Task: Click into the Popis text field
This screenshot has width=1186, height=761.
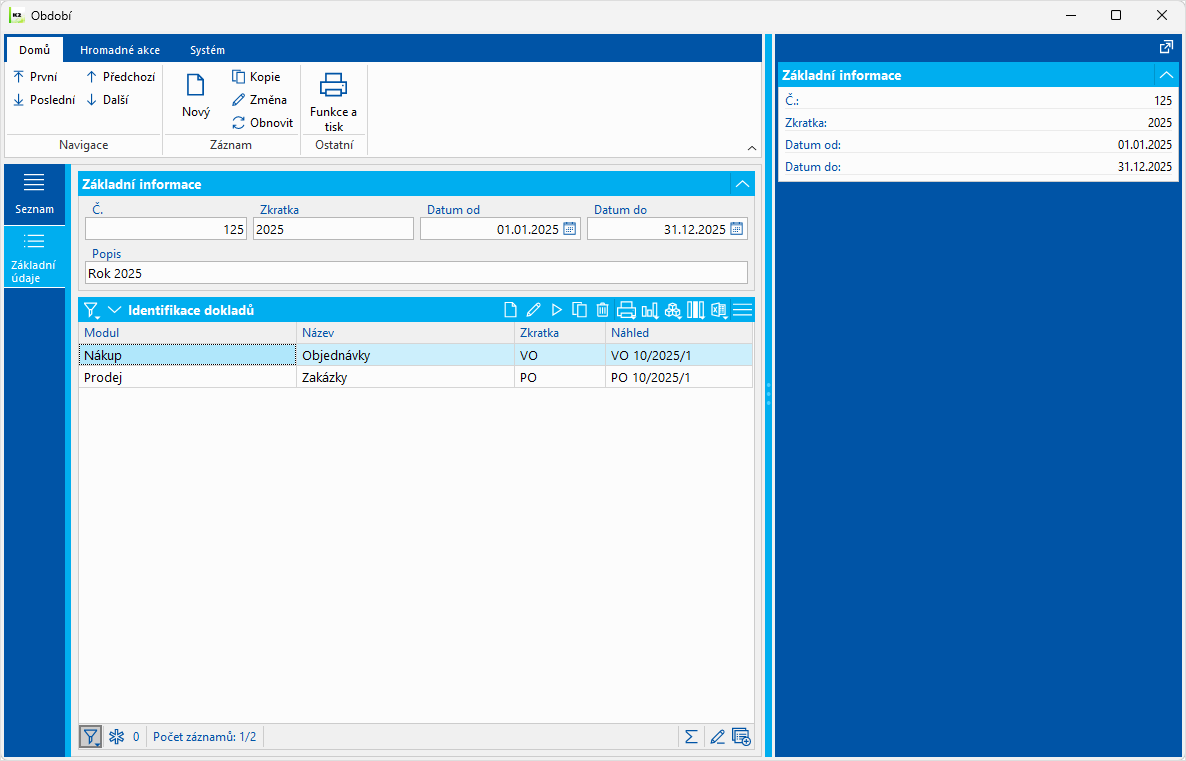Action: pyautogui.click(x=416, y=273)
